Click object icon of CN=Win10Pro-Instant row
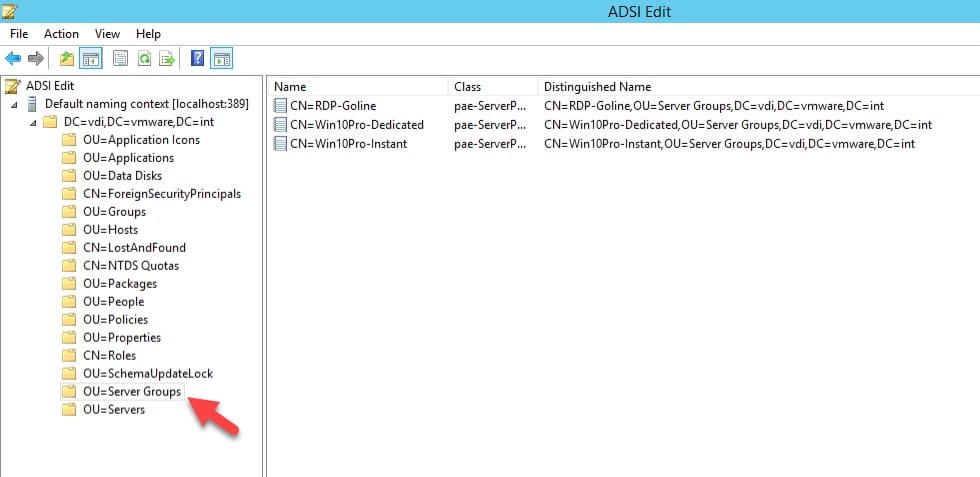 (x=281, y=144)
